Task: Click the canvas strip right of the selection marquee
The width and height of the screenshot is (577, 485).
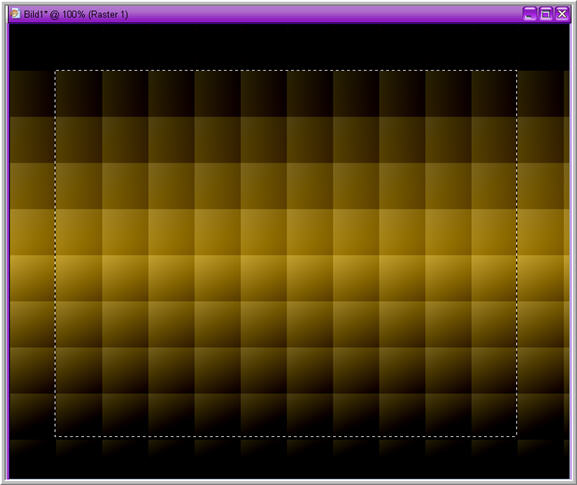Action: click(543, 254)
